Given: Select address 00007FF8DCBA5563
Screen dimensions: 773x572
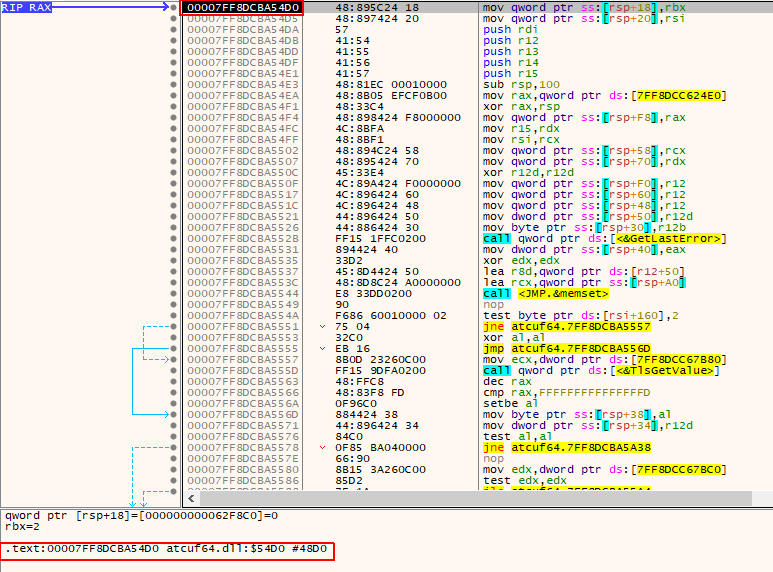Looking at the screenshot, I should click(x=243, y=381).
